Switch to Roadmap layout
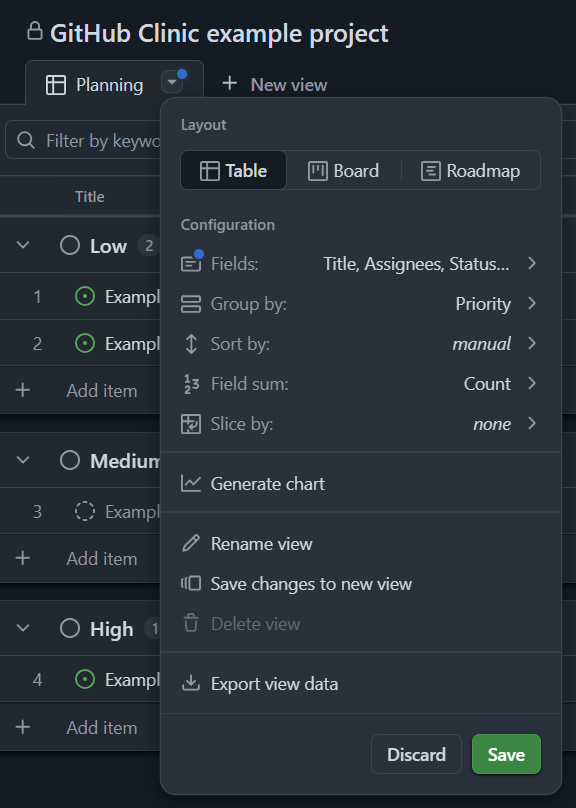 pos(470,171)
